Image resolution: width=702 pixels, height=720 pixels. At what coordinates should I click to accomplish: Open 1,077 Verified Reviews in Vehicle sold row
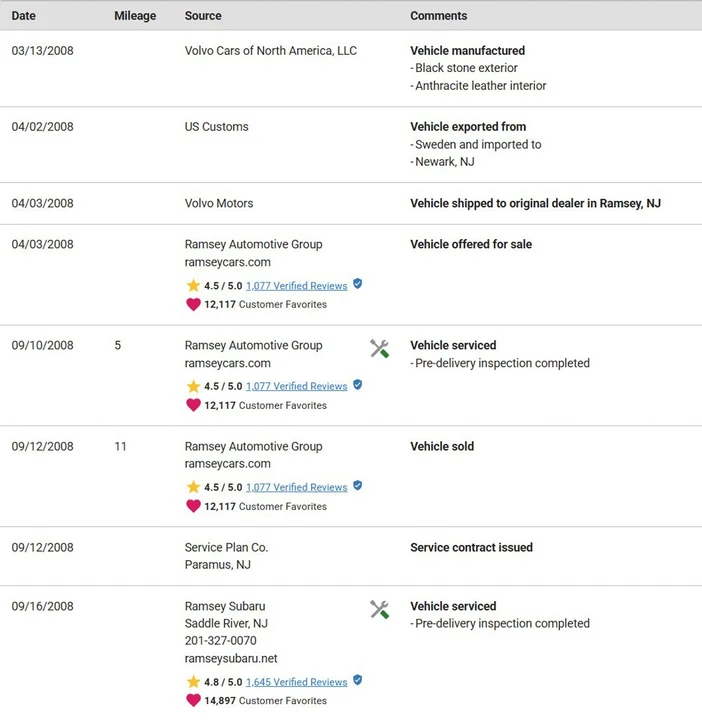click(297, 487)
